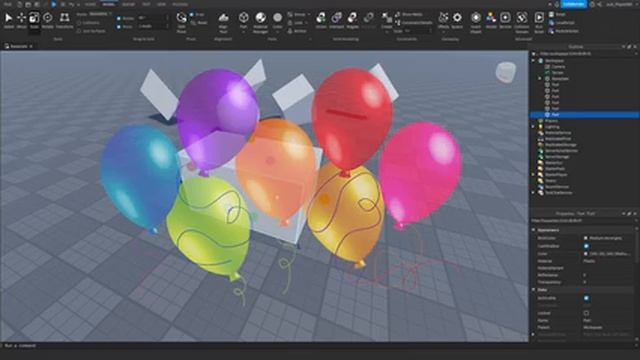Insert a new LocalScript
Viewport: 640px width, 360px height.
pyautogui.click(x=562, y=22)
